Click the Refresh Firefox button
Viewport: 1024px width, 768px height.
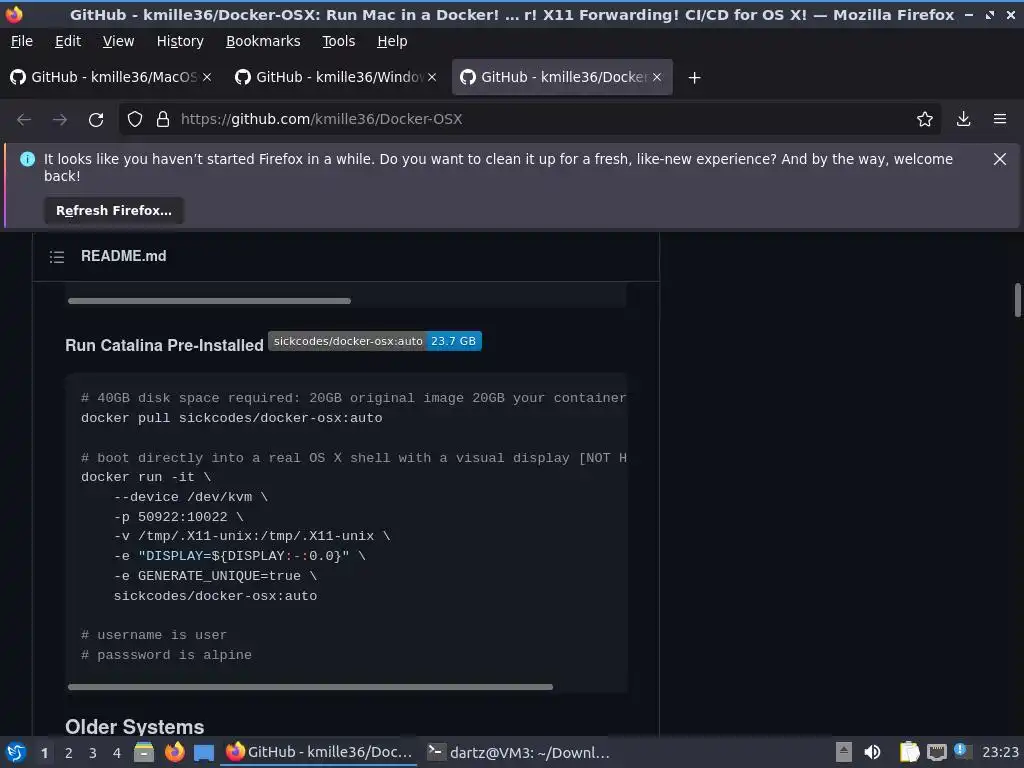click(x=114, y=211)
